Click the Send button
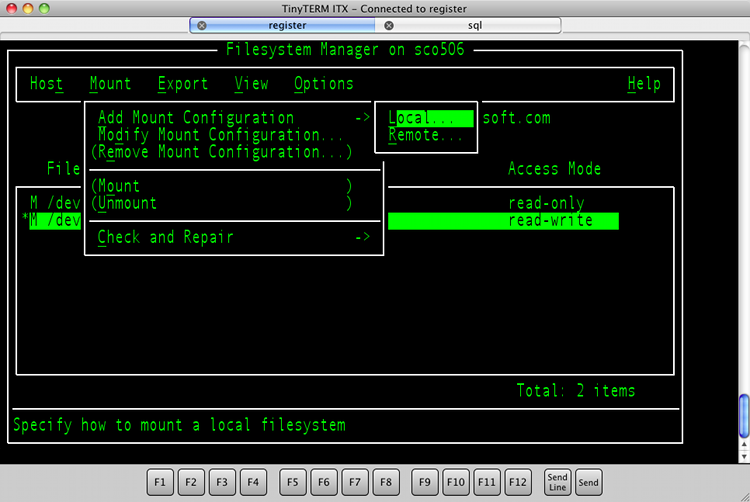The width and height of the screenshot is (750, 502). click(x=589, y=482)
